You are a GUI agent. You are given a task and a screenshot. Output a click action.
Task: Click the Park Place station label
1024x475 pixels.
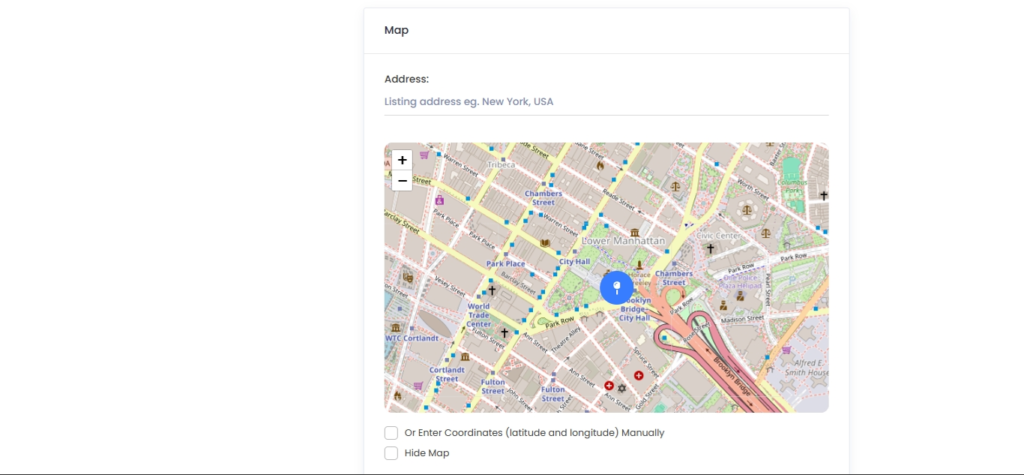tap(505, 264)
